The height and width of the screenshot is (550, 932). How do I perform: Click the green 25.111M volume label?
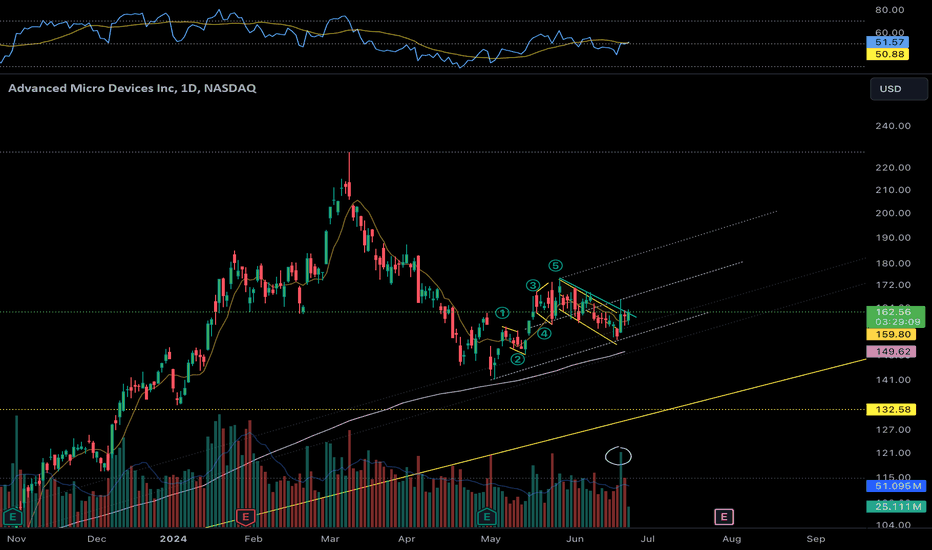[896, 507]
